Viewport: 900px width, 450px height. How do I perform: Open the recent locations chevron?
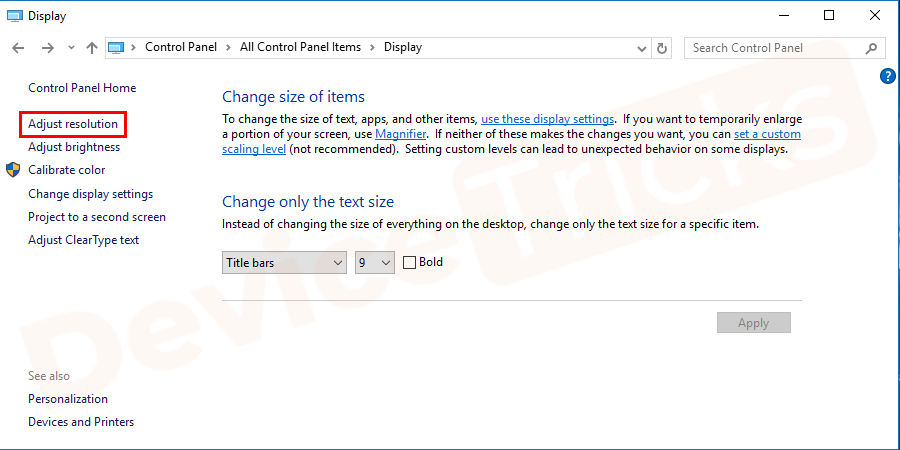coord(71,48)
